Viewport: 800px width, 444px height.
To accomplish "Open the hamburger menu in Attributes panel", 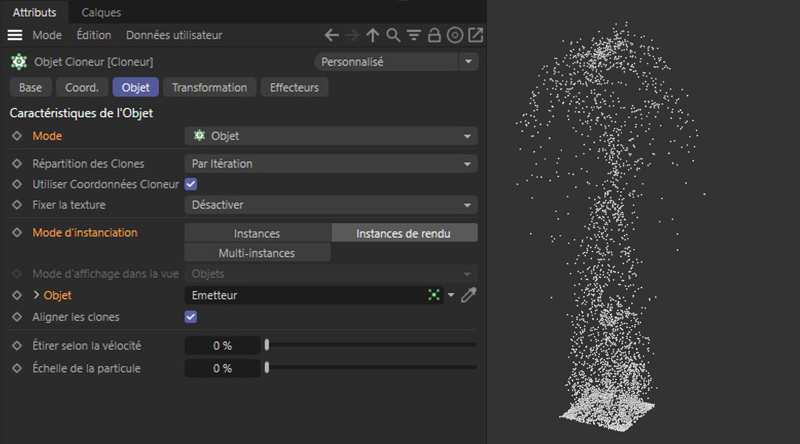I will pos(15,35).
